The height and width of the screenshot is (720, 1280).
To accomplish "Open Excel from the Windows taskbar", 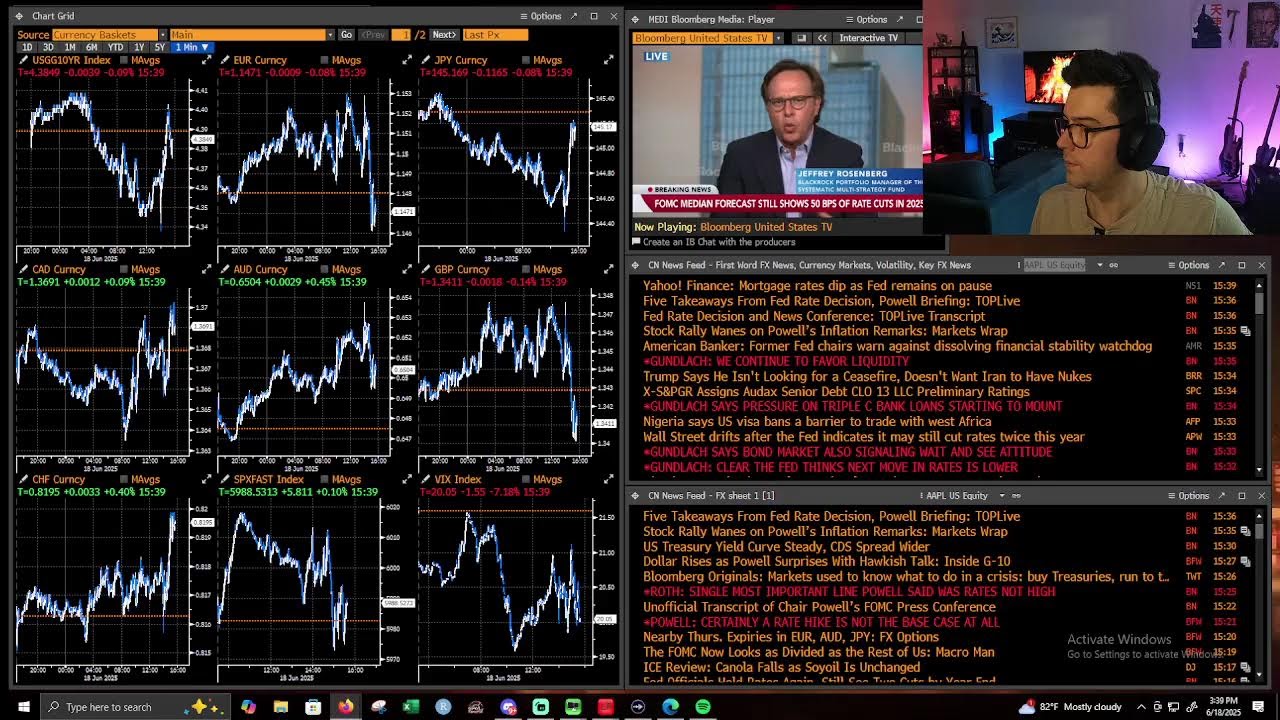I will point(410,707).
